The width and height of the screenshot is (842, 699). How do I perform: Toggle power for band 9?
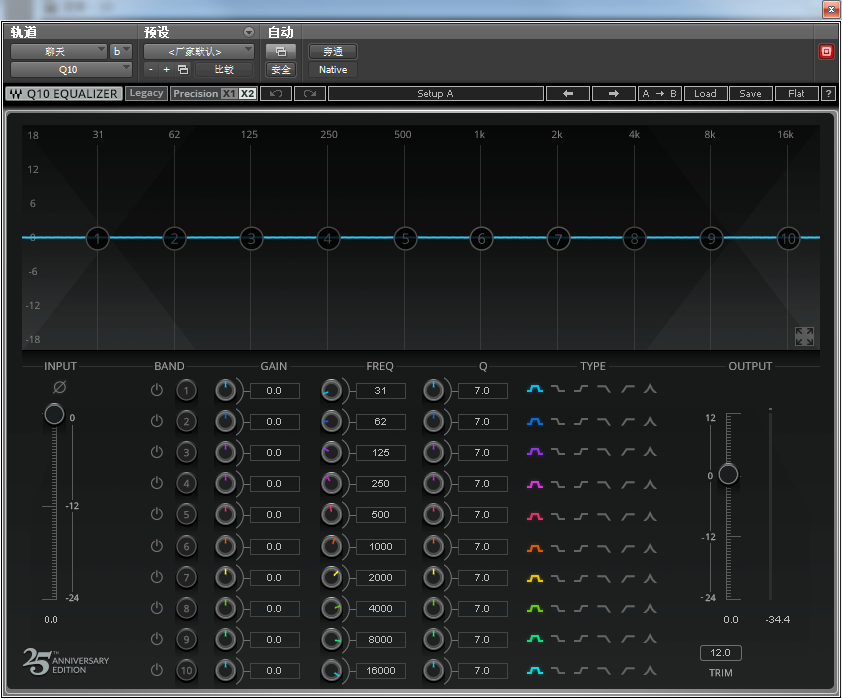[x=157, y=639]
